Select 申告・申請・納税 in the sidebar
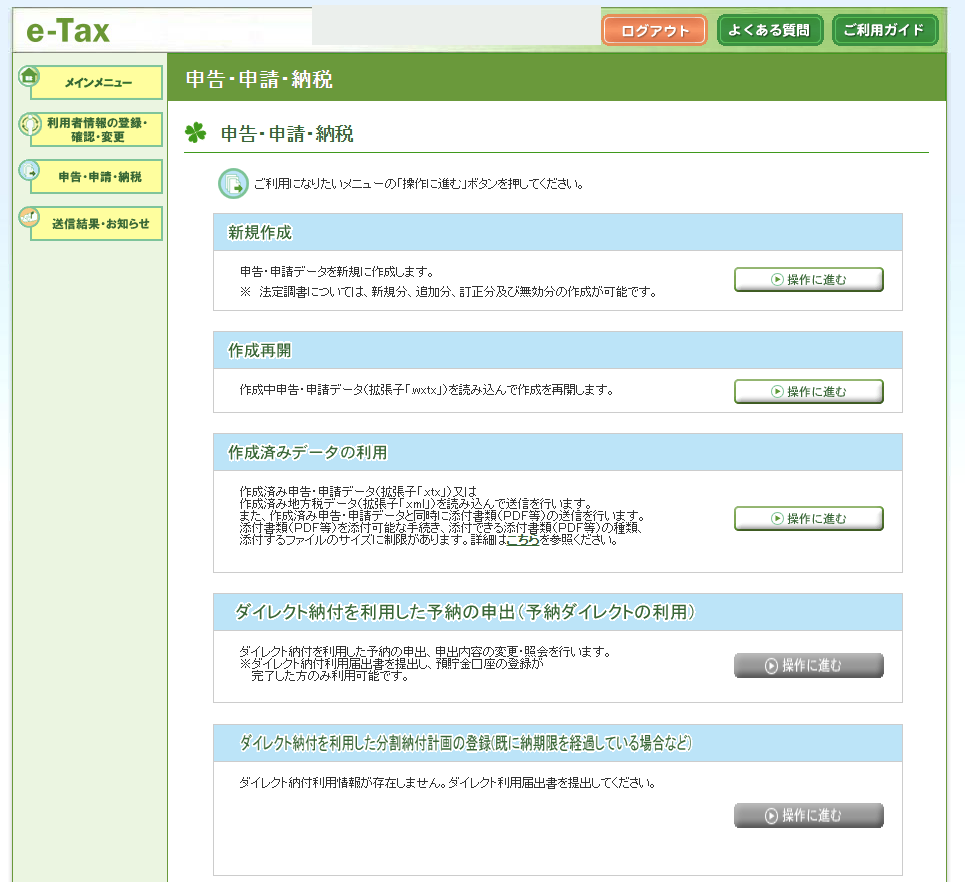The width and height of the screenshot is (965, 882). [x=97, y=177]
